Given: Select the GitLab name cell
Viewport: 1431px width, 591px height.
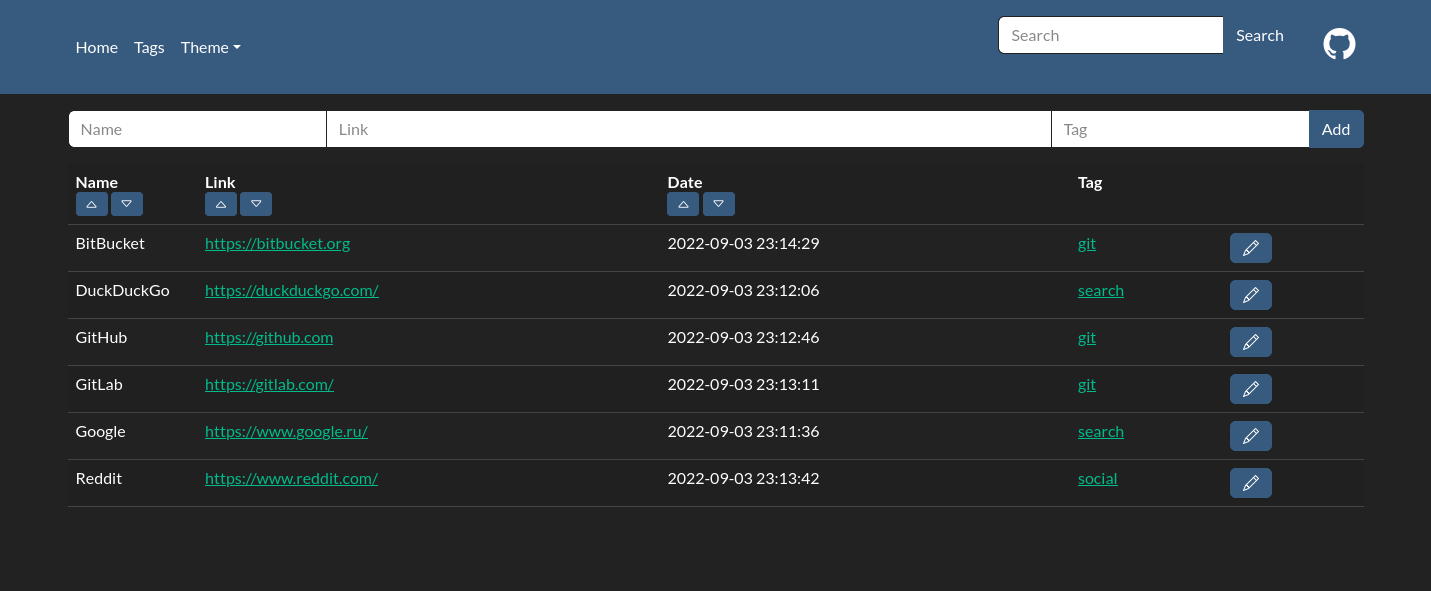Looking at the screenshot, I should click(99, 384).
